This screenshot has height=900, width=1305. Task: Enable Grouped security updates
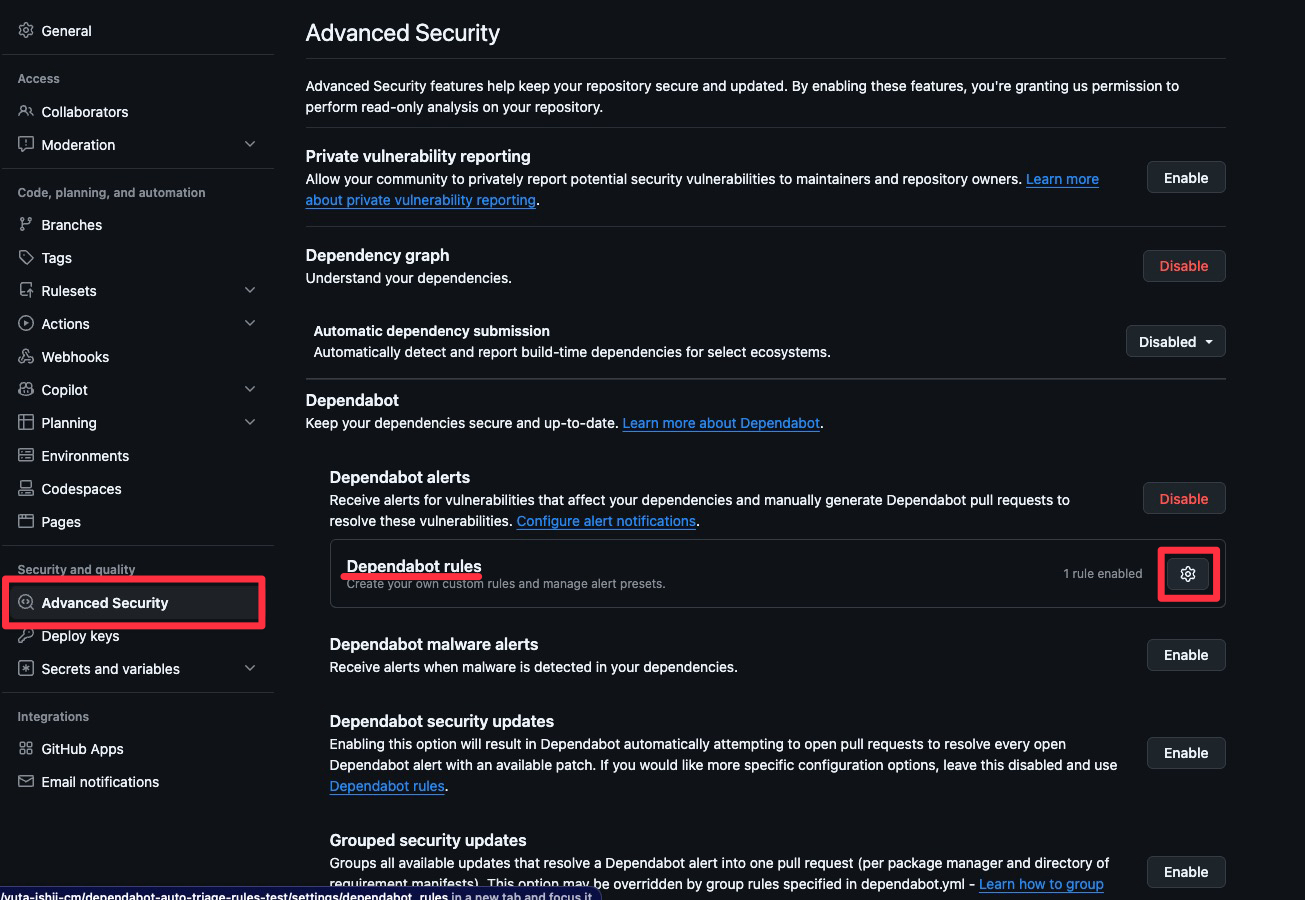pos(1186,872)
